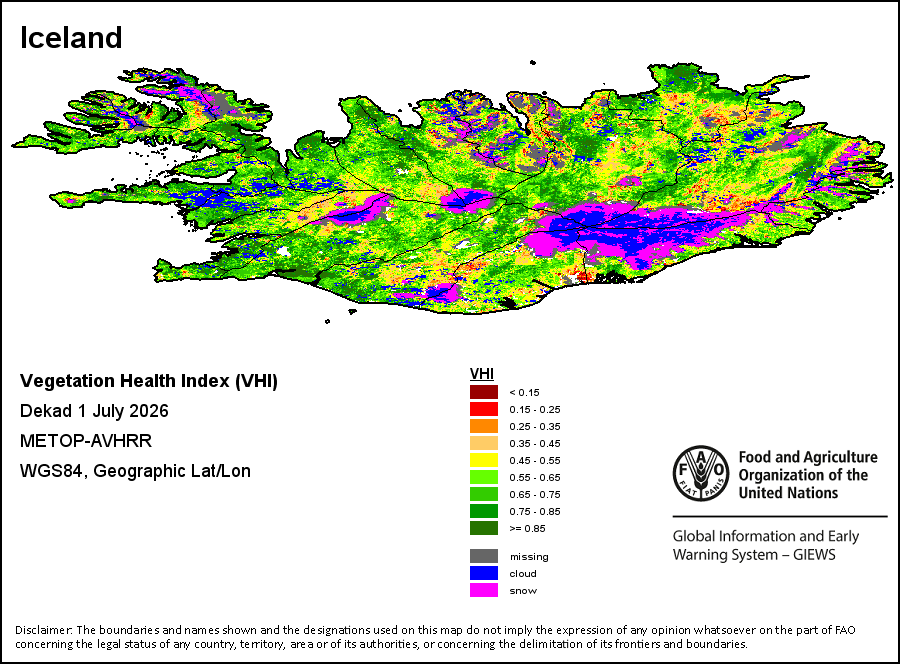
Task: Select the yellow 0.45 - 0.55 legend swatch
Action: coord(484,460)
